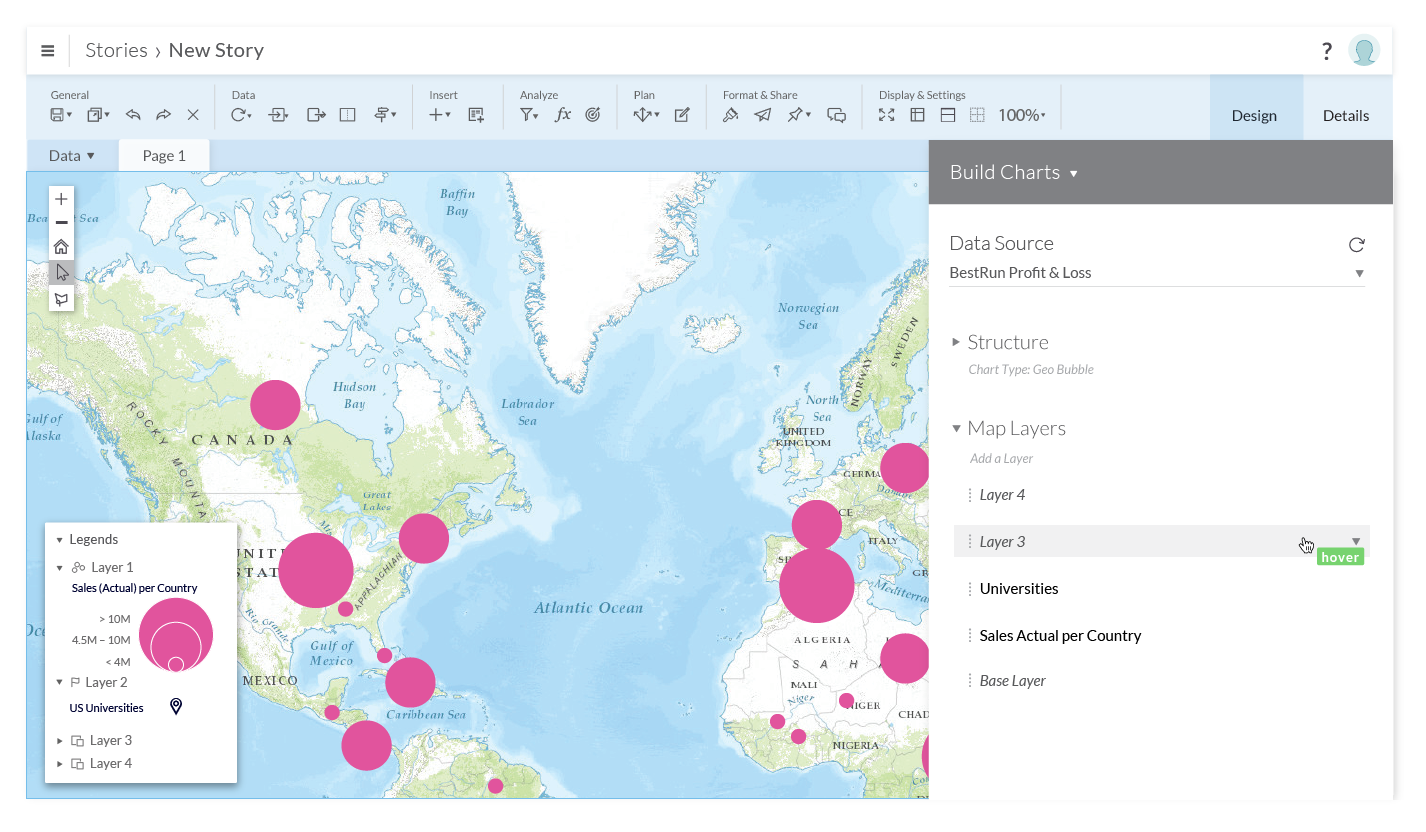Zoom out on the map

(61, 222)
